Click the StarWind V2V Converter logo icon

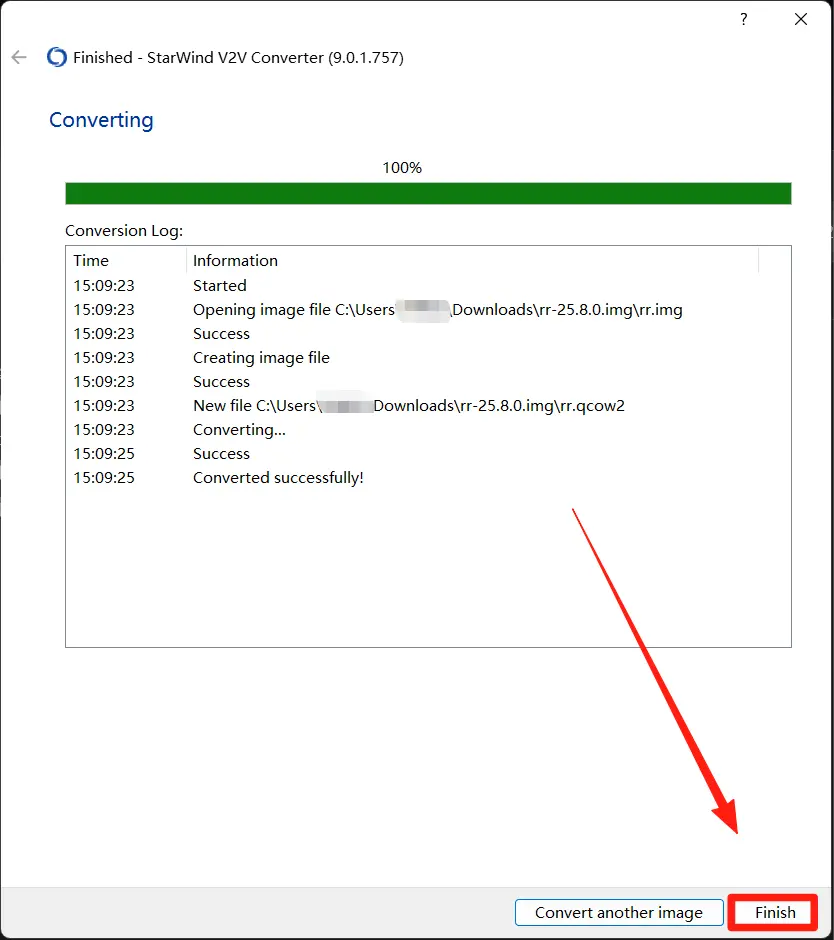click(x=57, y=57)
